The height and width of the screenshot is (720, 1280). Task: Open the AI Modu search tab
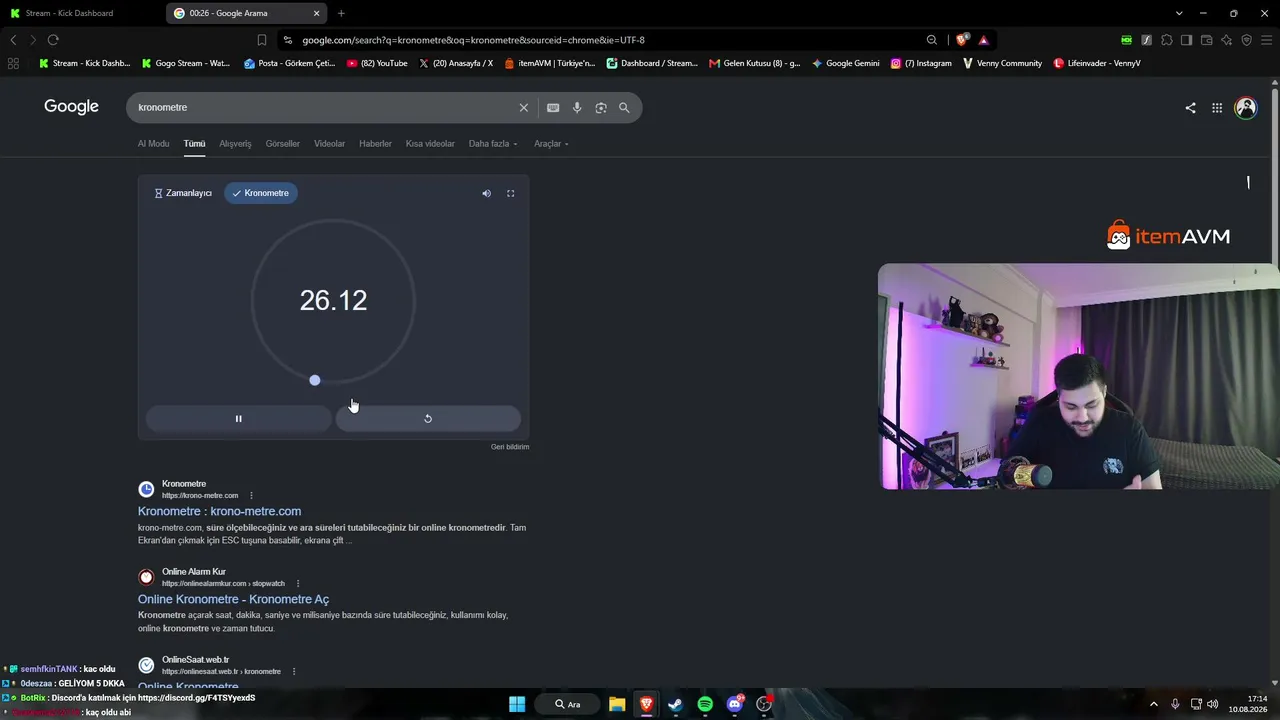pos(153,144)
